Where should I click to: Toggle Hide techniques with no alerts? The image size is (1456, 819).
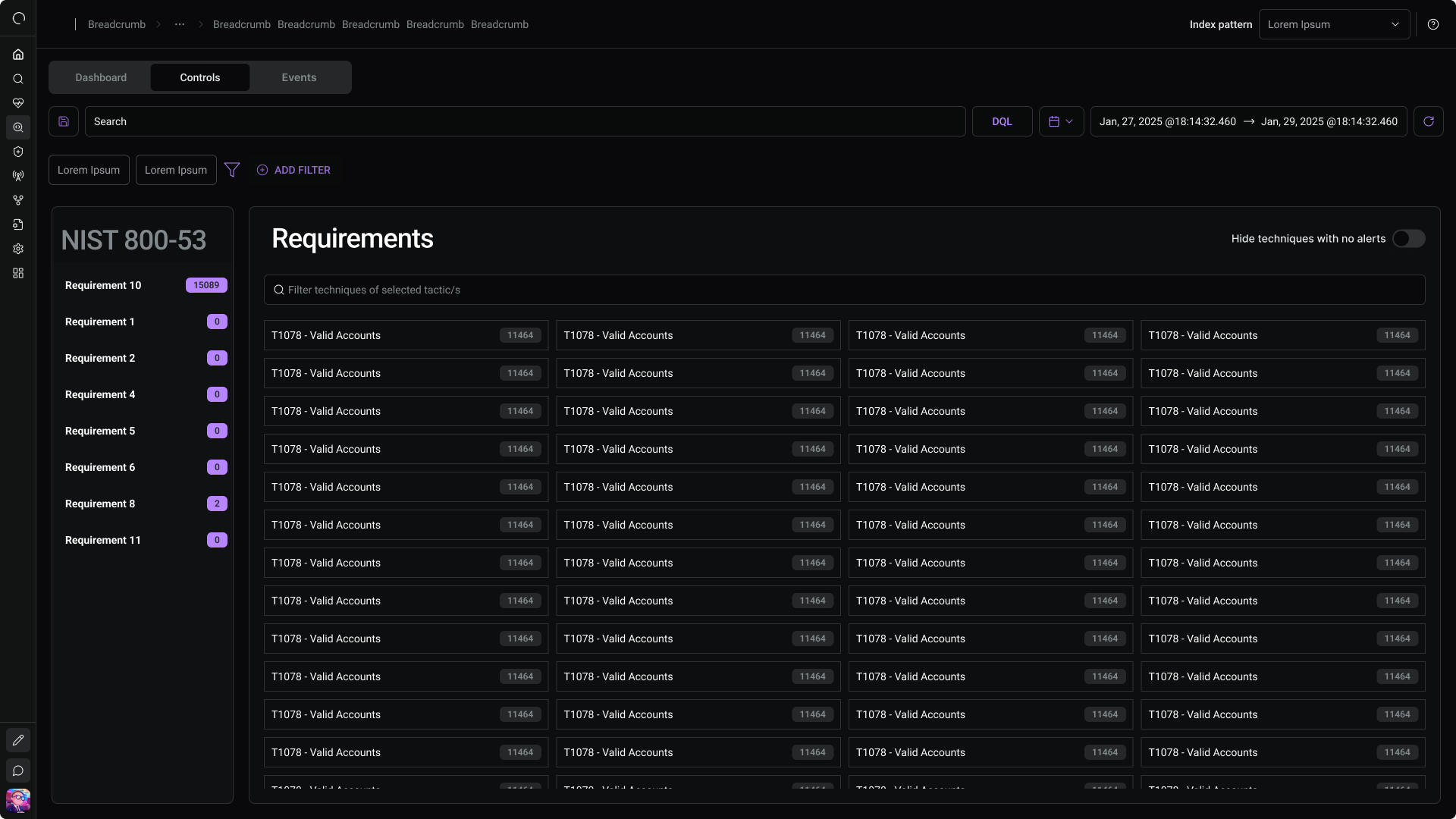(1409, 239)
